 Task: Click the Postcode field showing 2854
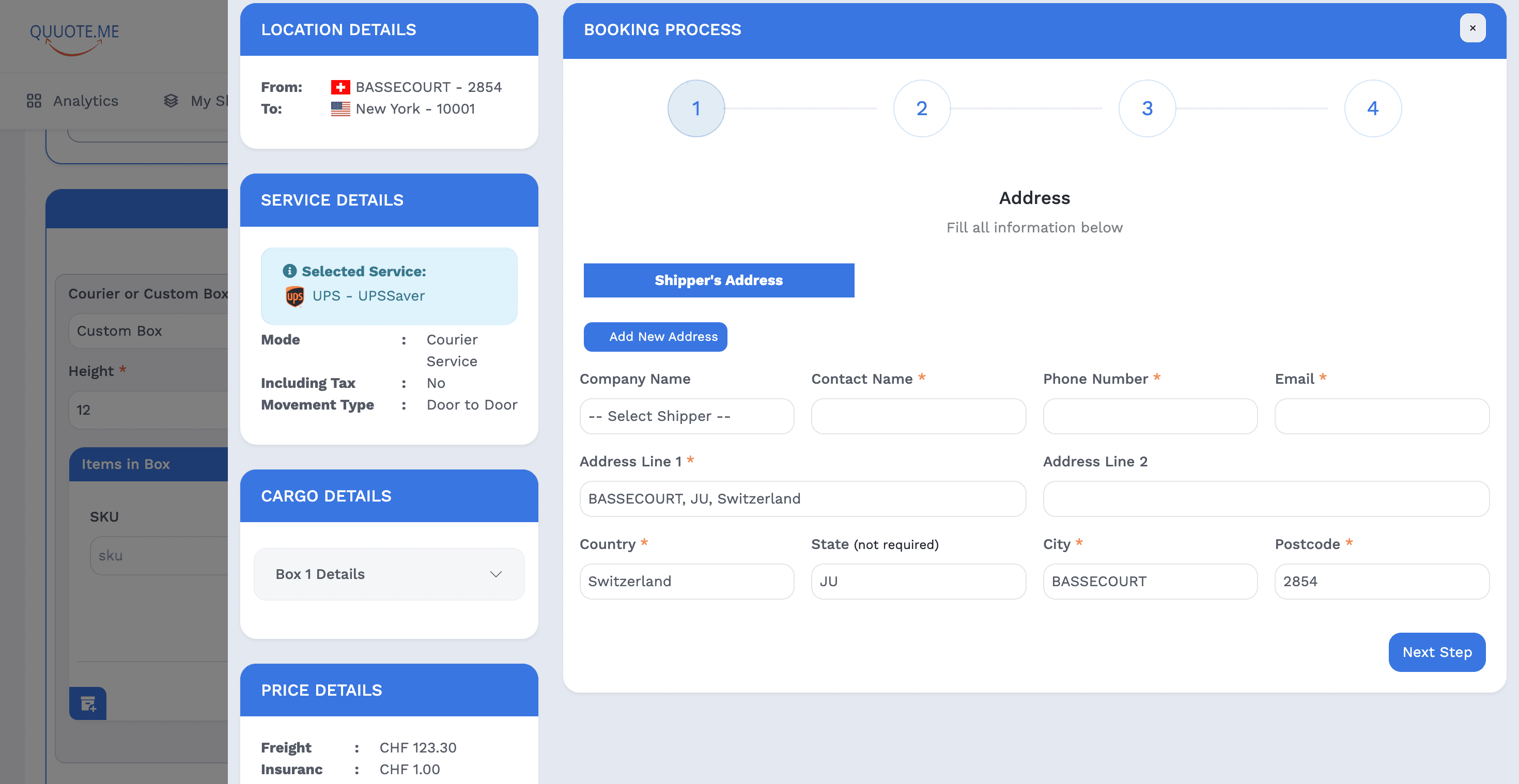pos(1382,581)
